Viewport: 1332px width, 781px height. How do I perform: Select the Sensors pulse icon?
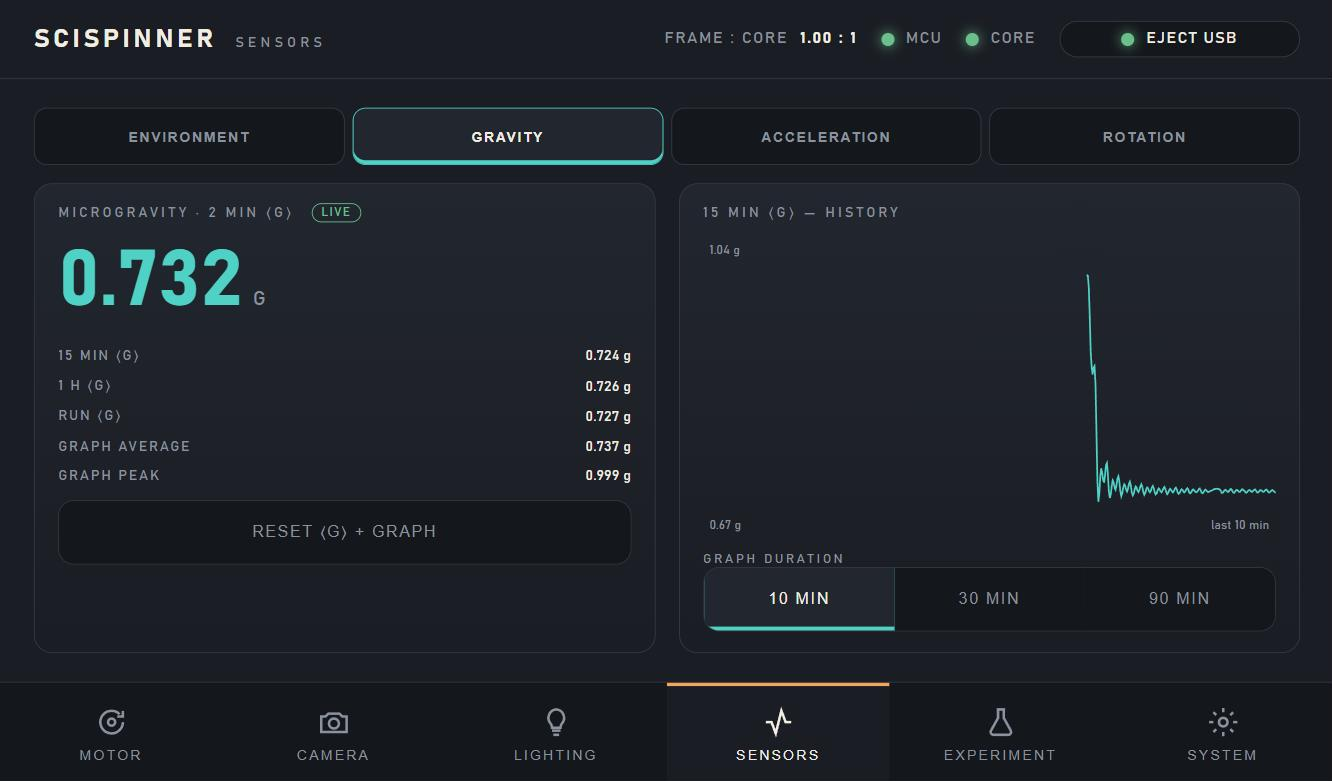pyautogui.click(x=778, y=722)
